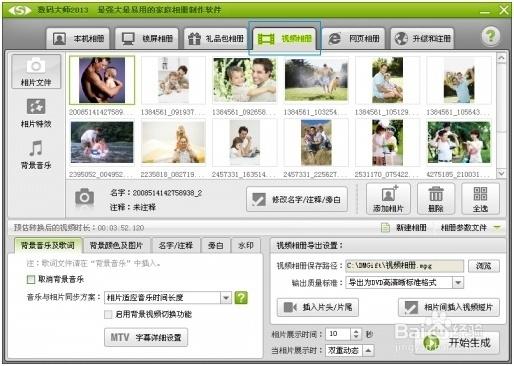The width and height of the screenshot is (514, 366).
Task: Click 浏览 browse button
Action: coord(484,266)
